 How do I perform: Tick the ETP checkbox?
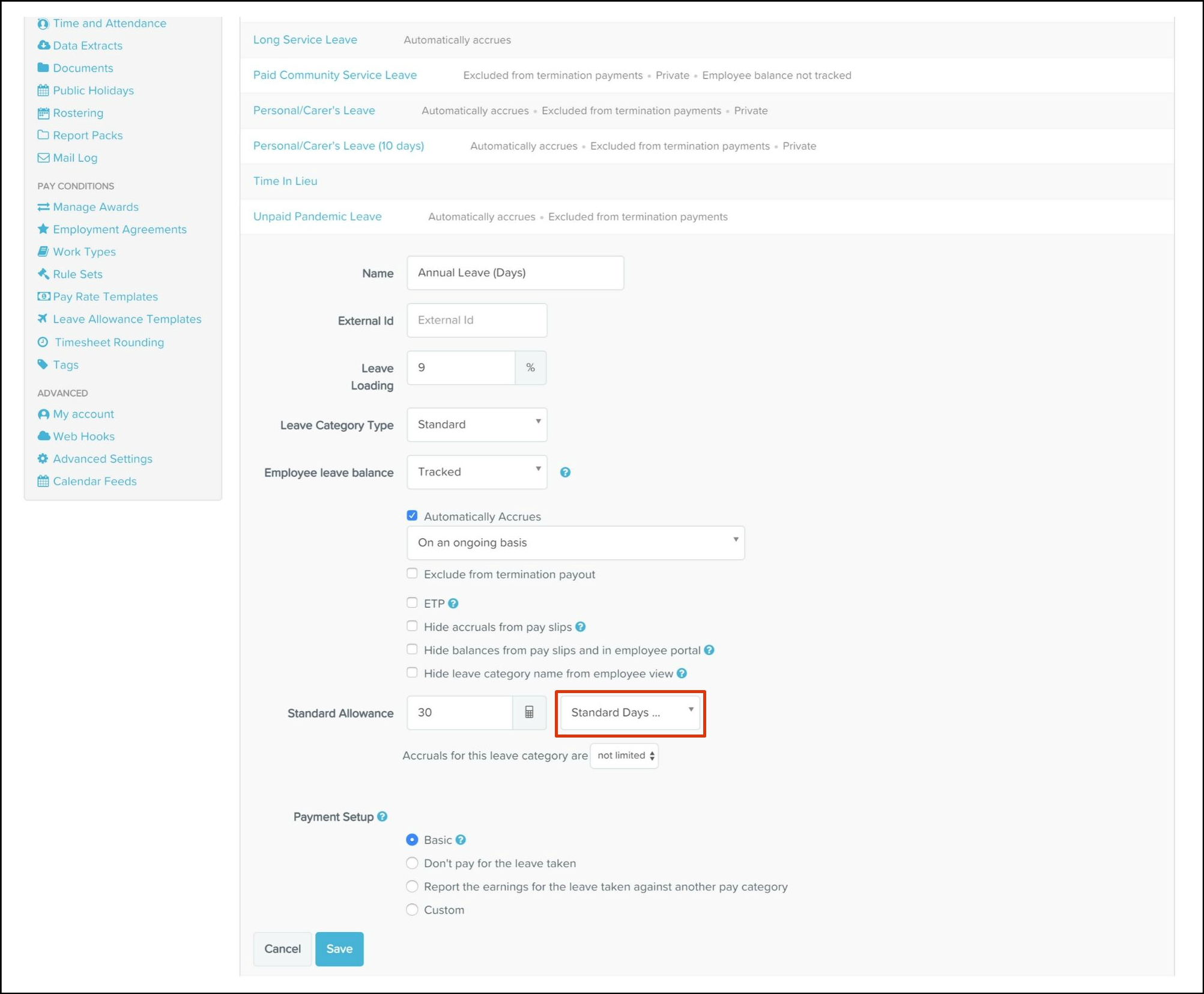(x=412, y=602)
